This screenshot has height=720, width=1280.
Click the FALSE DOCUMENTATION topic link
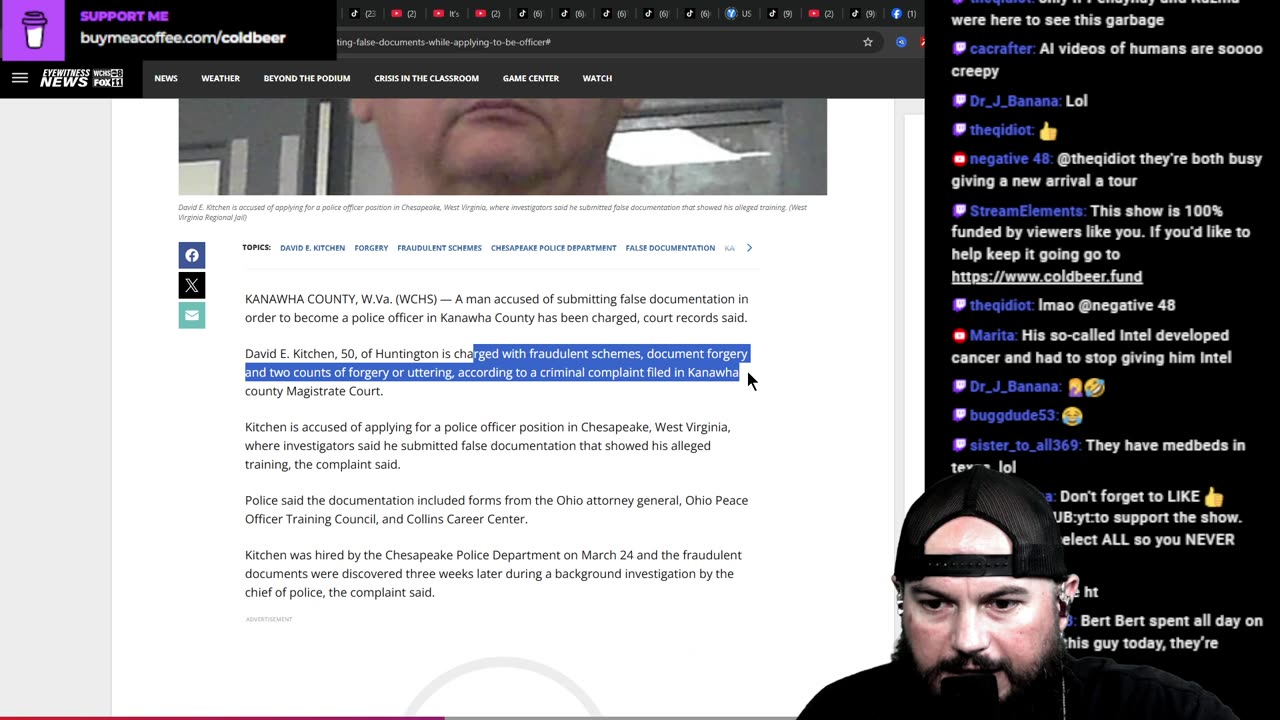click(x=670, y=248)
